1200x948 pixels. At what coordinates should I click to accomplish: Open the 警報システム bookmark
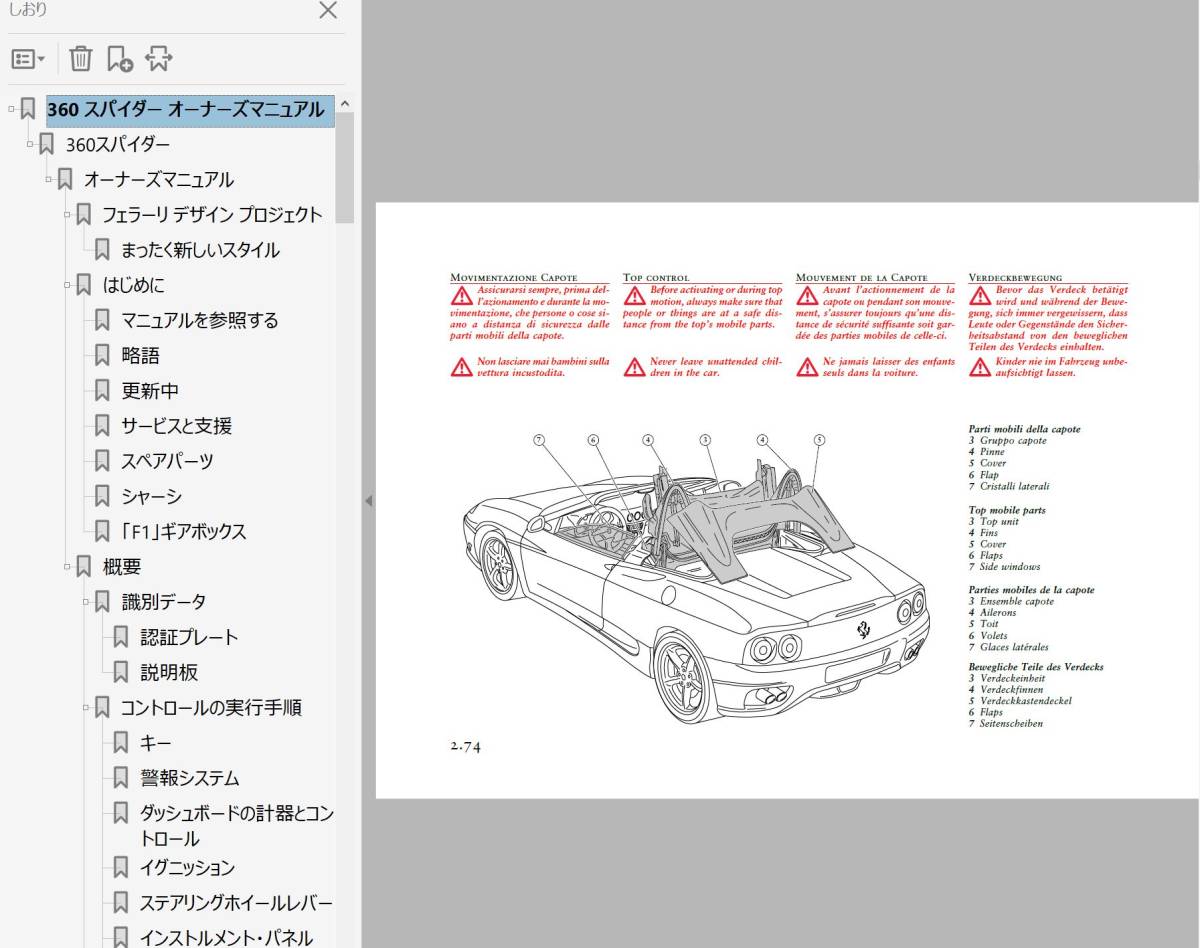[190, 778]
